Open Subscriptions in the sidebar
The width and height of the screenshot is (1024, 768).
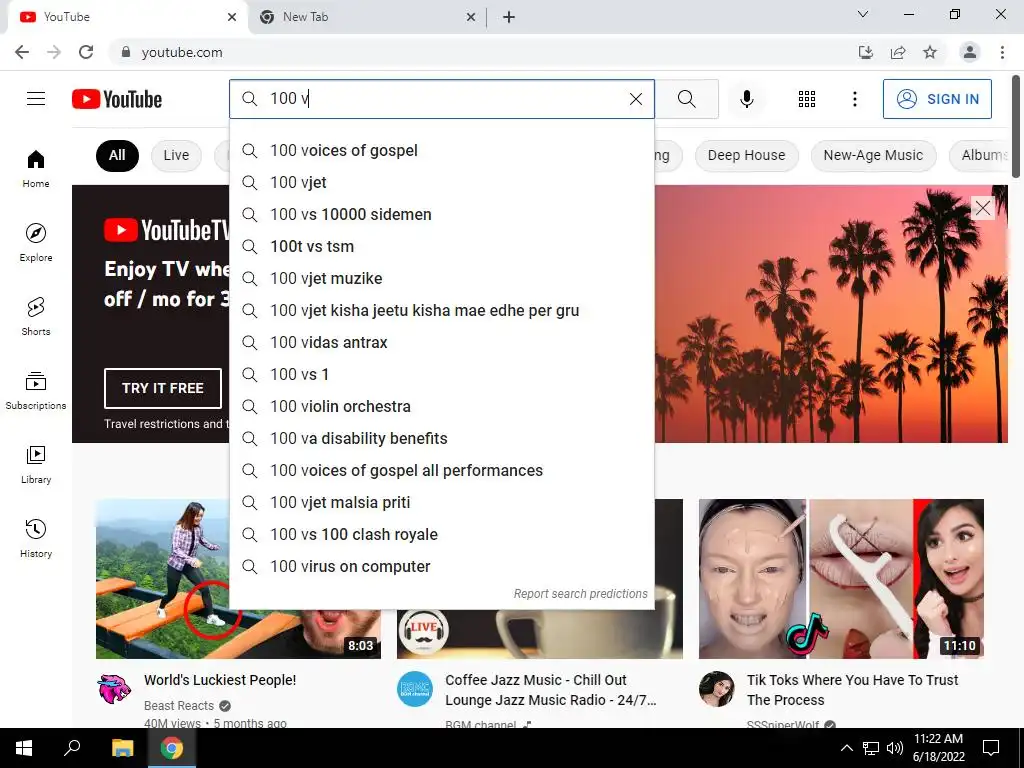pyautogui.click(x=36, y=390)
